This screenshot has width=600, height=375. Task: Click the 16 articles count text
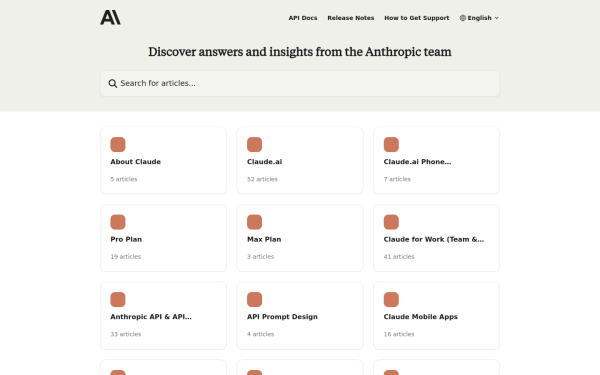pyautogui.click(x=399, y=334)
